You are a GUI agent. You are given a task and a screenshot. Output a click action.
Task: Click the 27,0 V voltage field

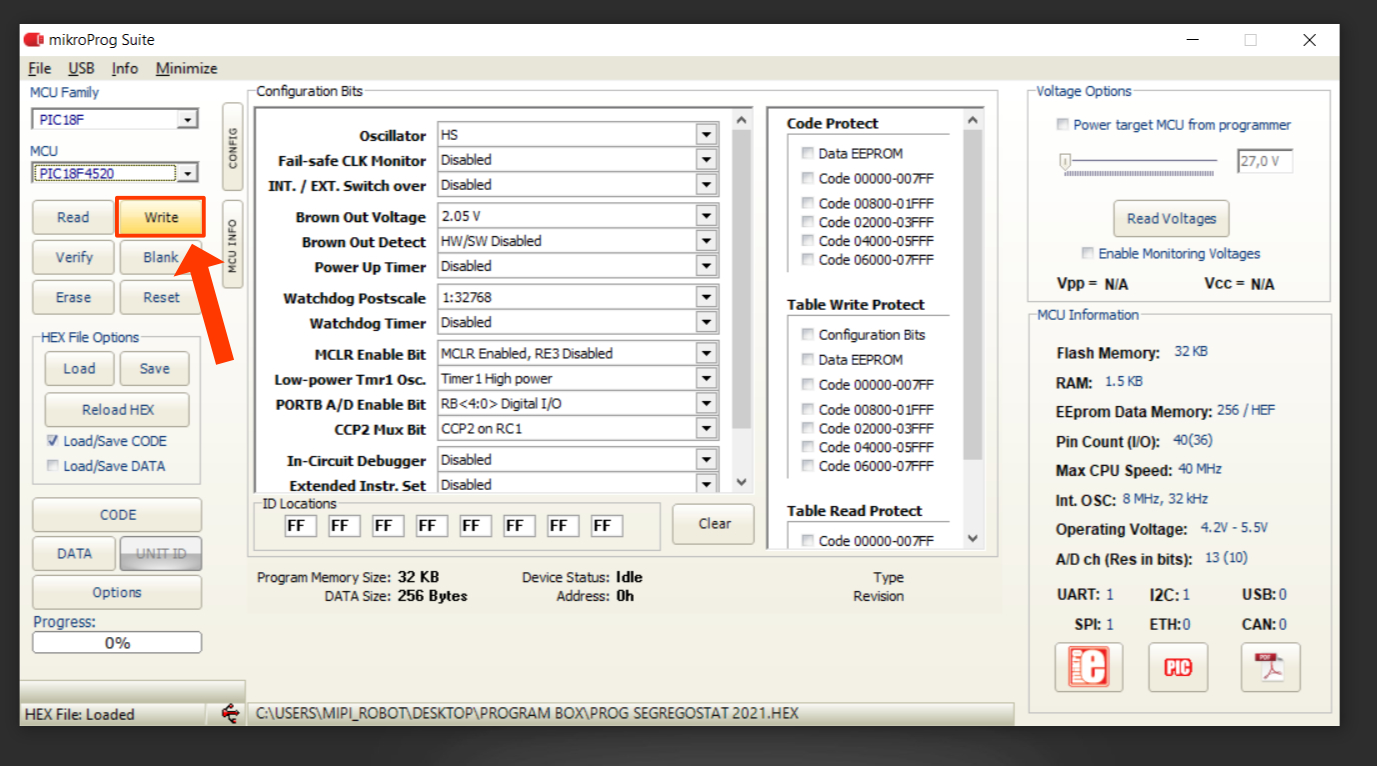[1265, 161]
